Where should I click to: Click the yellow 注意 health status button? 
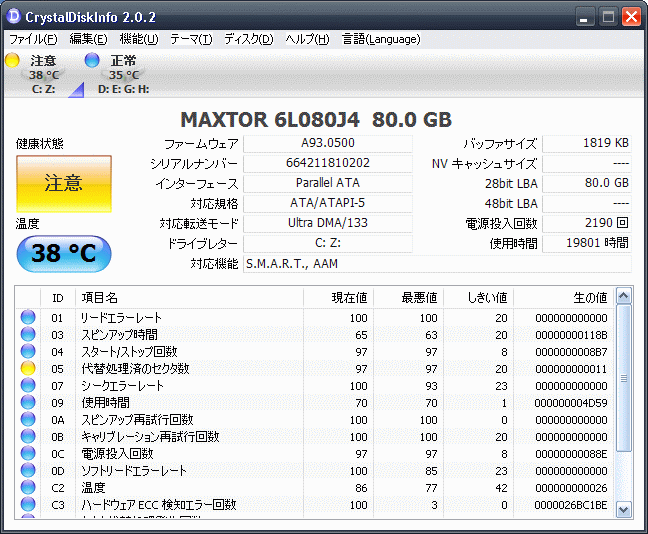point(64,184)
